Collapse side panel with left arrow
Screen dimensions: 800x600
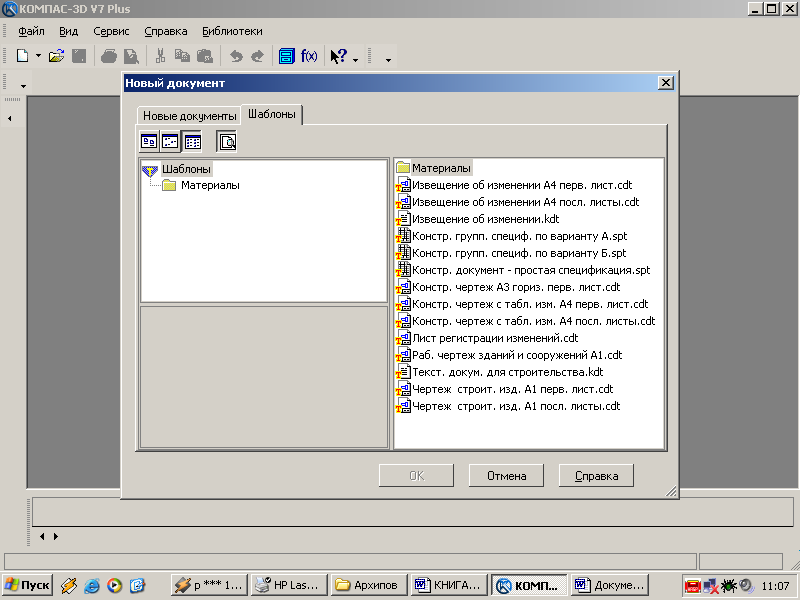pyautogui.click(x=10, y=118)
